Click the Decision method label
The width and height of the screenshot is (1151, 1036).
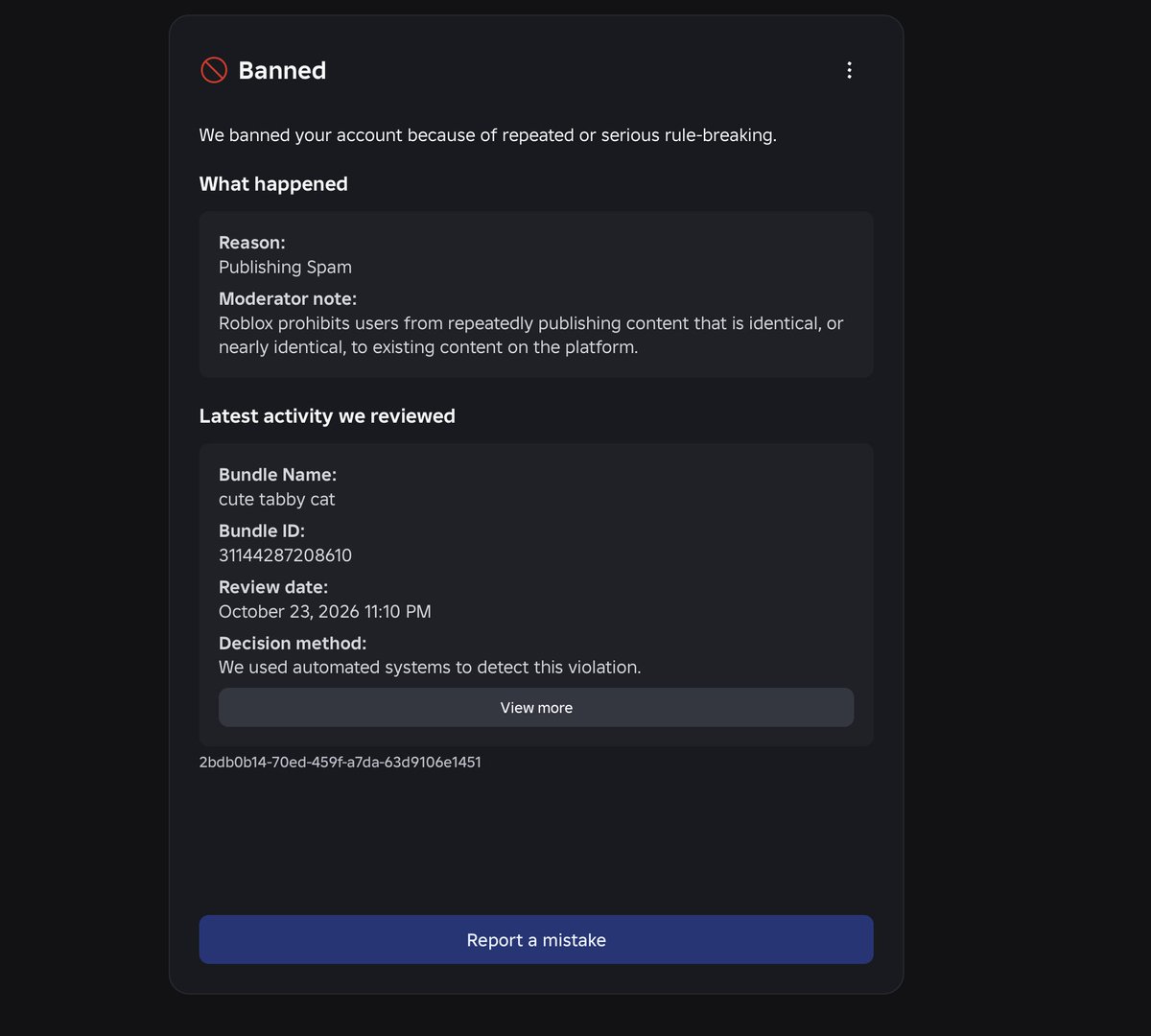pyautogui.click(x=293, y=643)
